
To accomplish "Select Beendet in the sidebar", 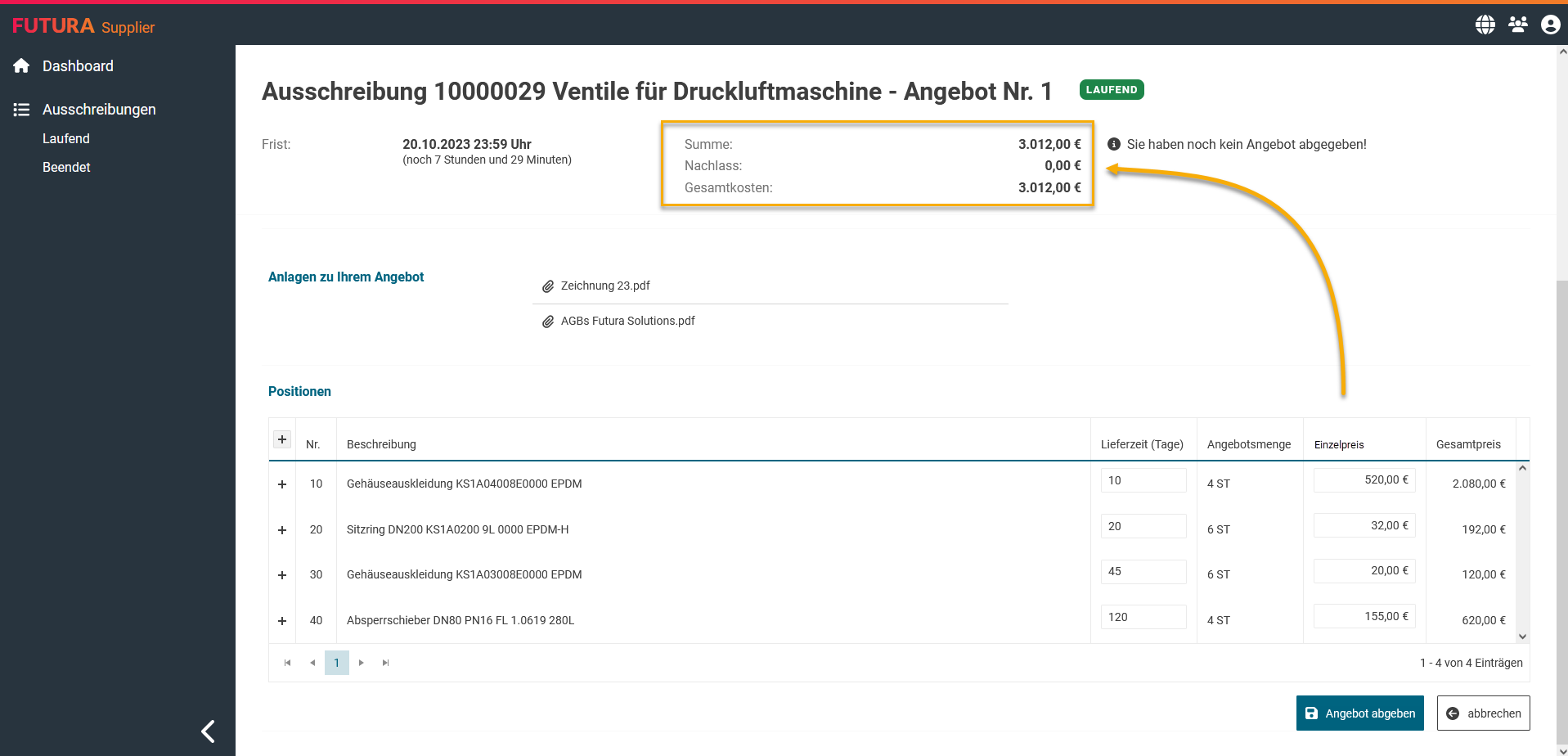I will click(x=66, y=167).
